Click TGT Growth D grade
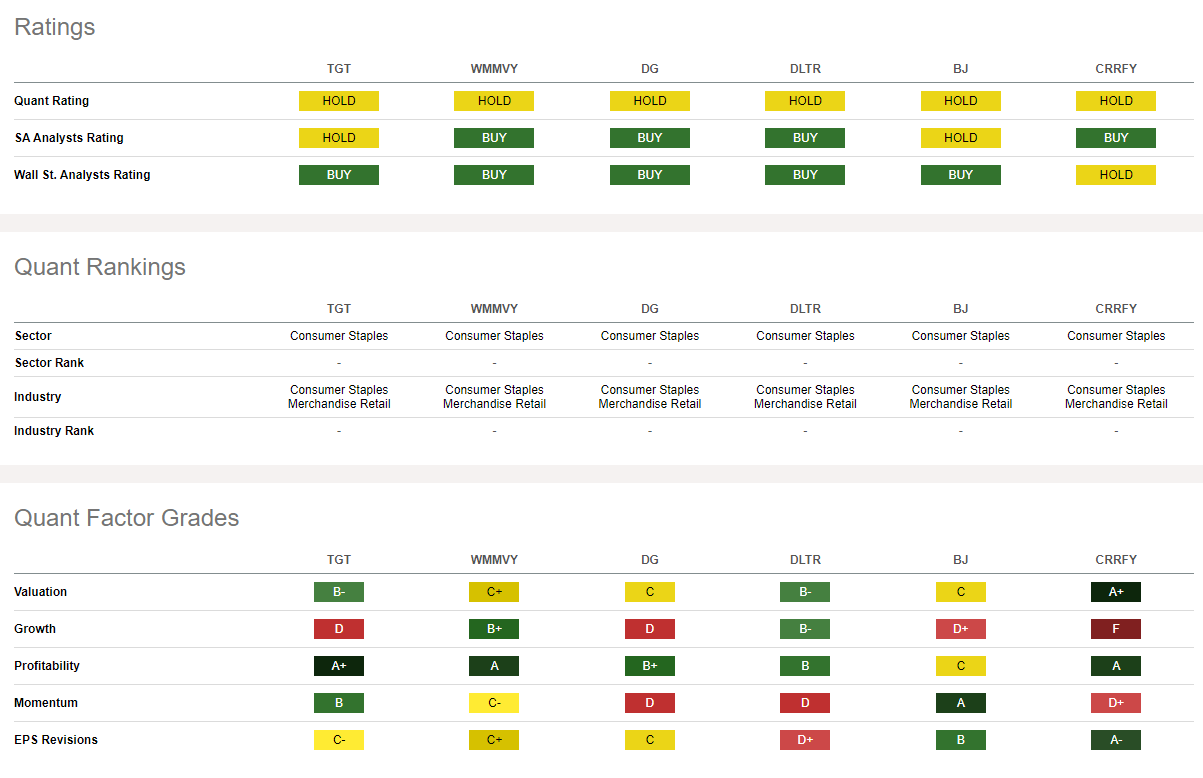The height and width of the screenshot is (778, 1203). click(x=339, y=629)
